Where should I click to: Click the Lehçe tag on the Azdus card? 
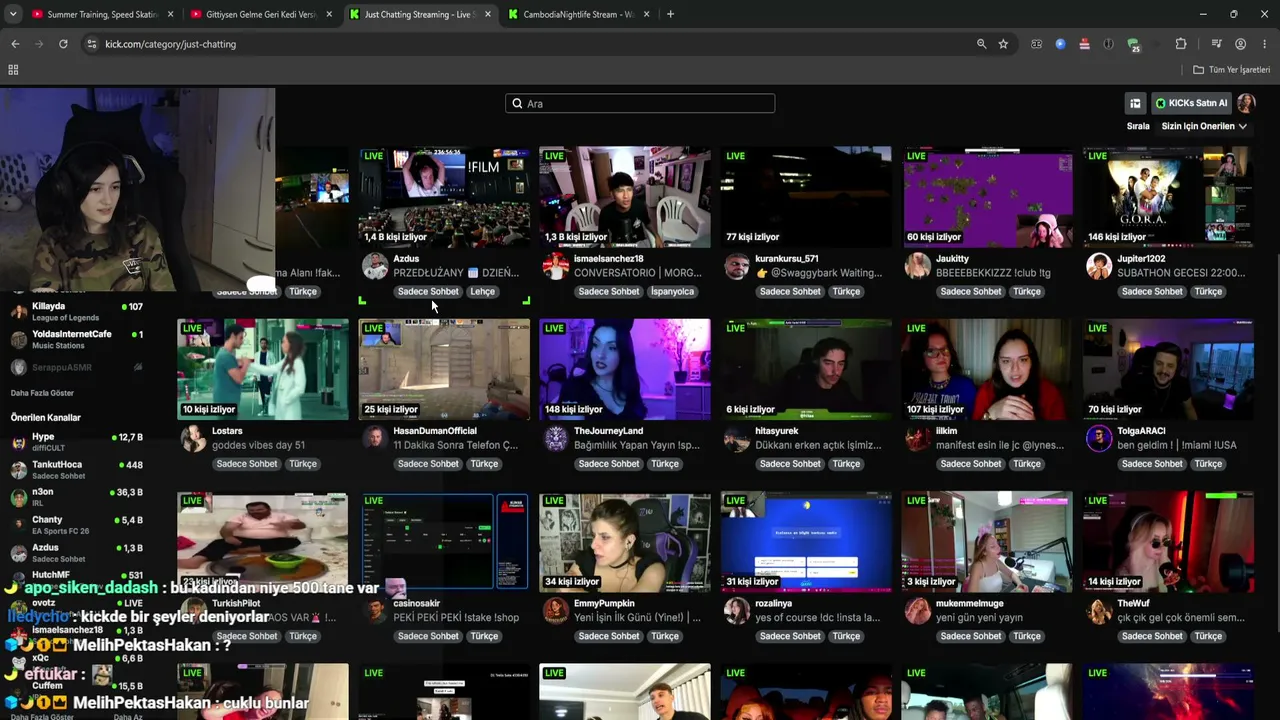[483, 292]
